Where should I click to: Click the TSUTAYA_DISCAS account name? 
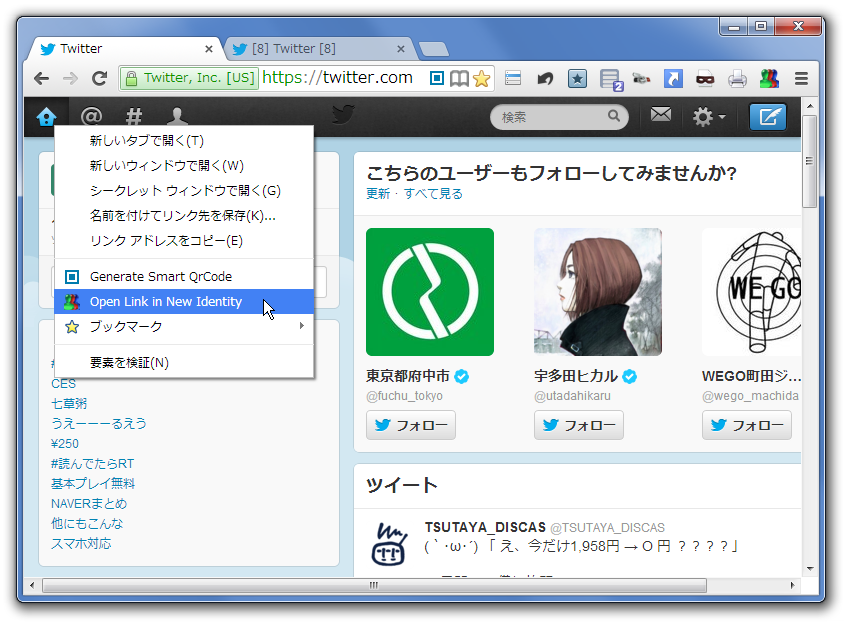pyautogui.click(x=485, y=527)
